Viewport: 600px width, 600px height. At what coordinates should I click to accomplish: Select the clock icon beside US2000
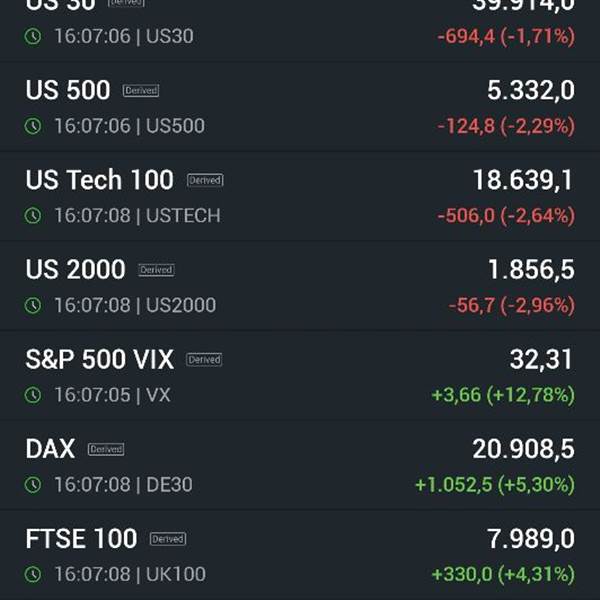pos(33,305)
